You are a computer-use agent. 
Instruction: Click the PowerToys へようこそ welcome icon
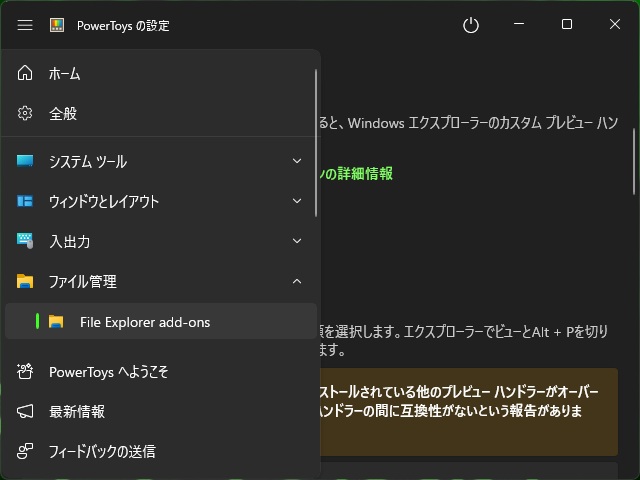point(25,371)
